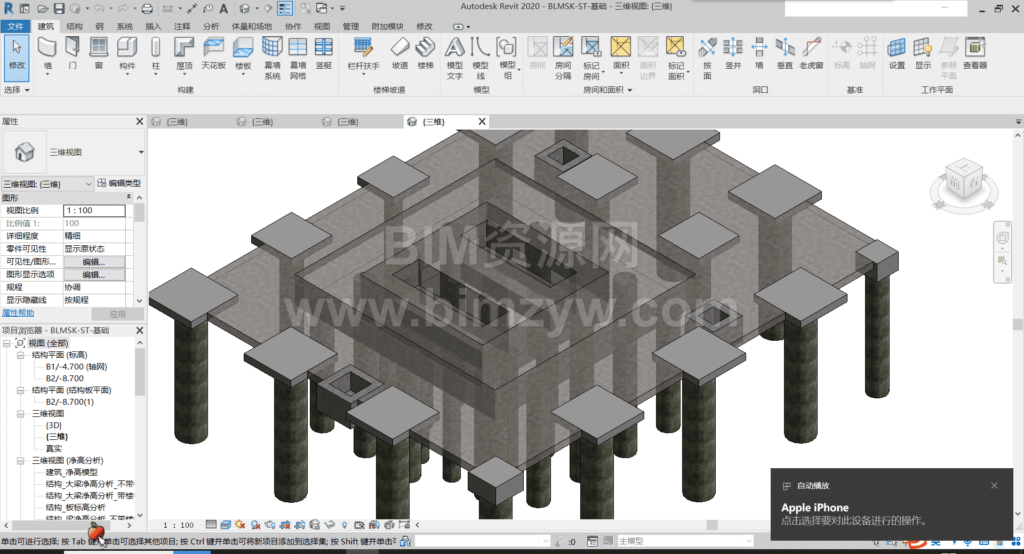Click the 模型线 model line tool
The width and height of the screenshot is (1024, 554).
pos(480,57)
